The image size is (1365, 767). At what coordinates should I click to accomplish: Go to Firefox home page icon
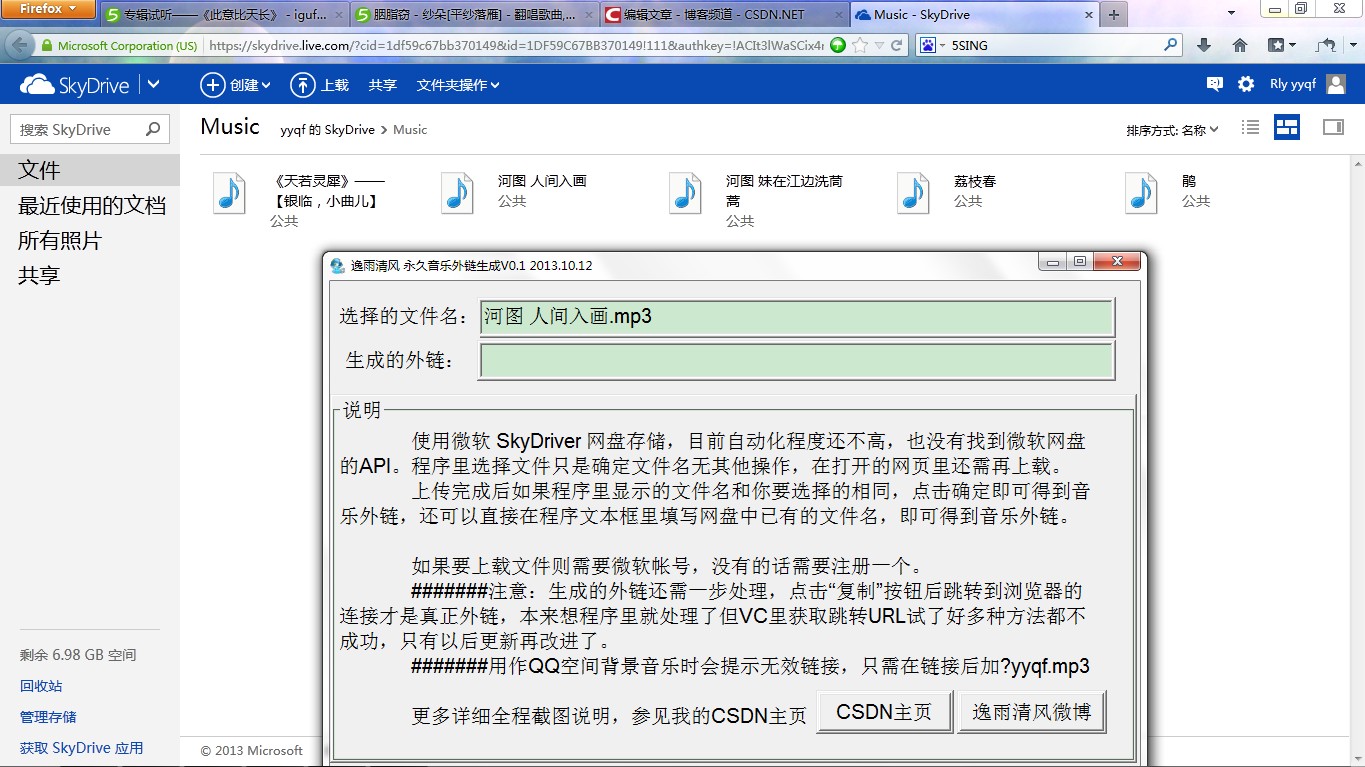(x=1240, y=46)
